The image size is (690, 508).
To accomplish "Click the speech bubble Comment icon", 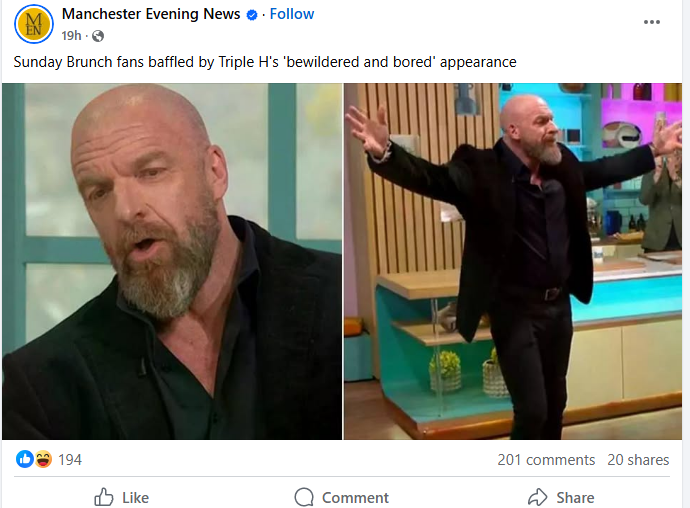I will (x=304, y=497).
